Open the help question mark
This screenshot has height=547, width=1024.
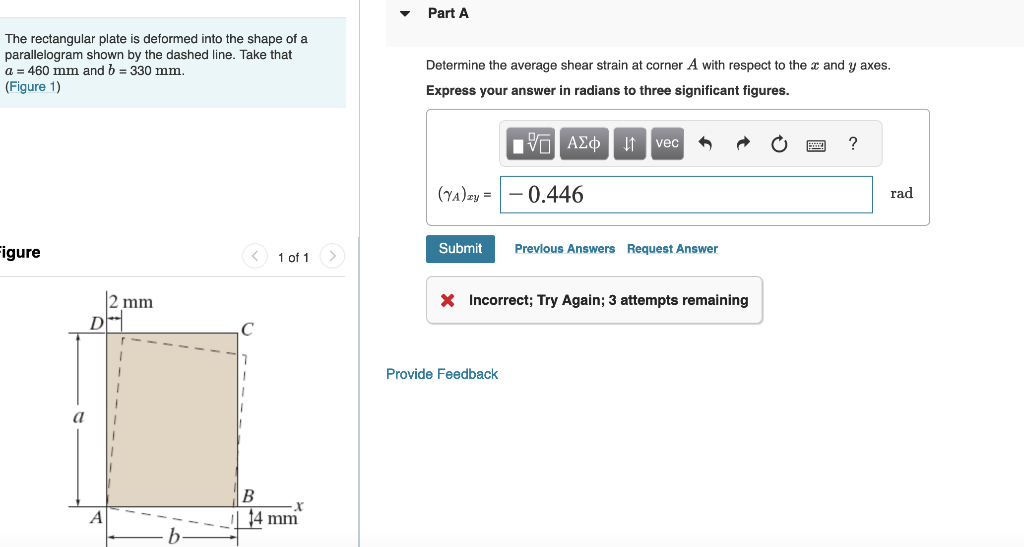pos(852,144)
